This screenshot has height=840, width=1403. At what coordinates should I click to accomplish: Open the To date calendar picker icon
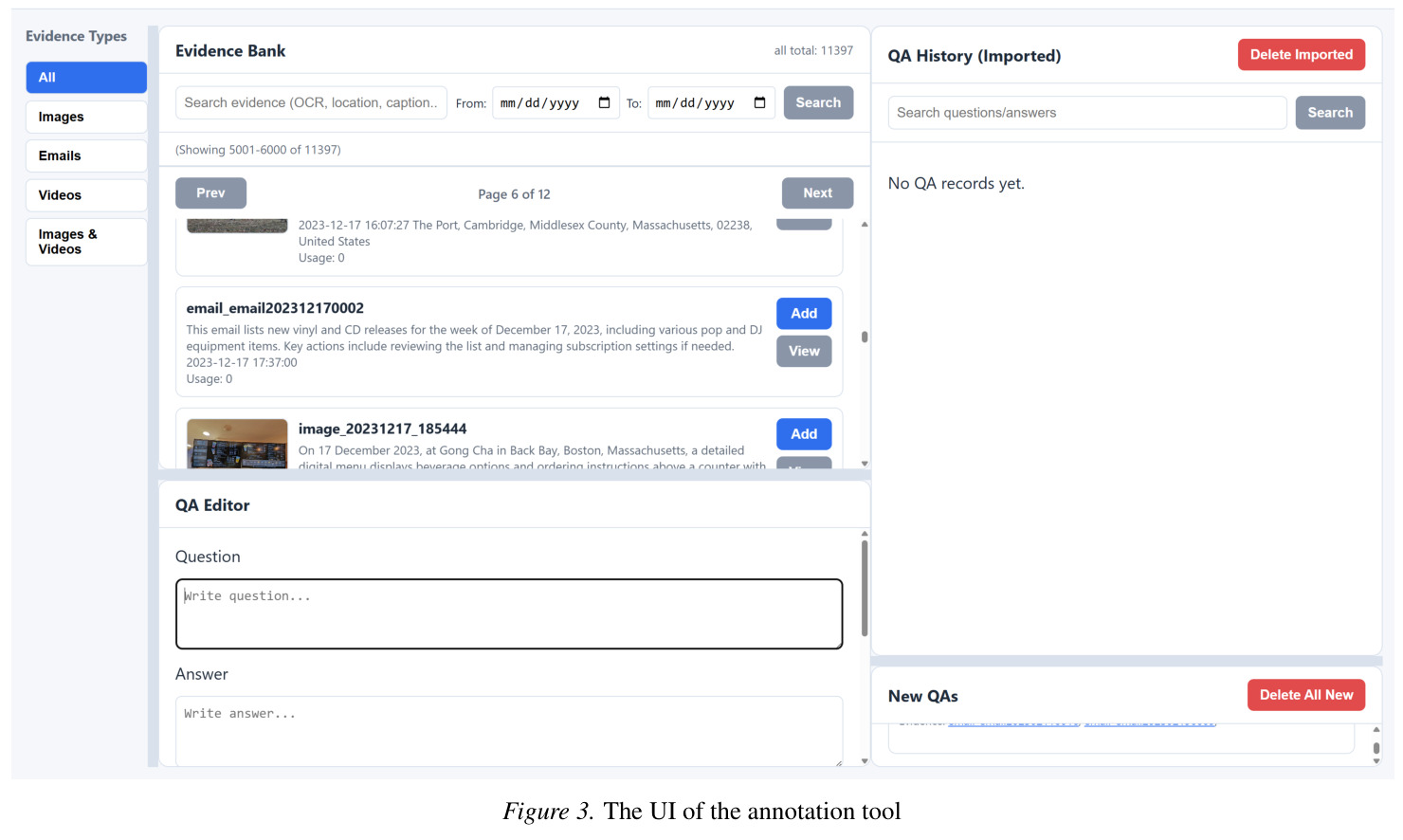pyautogui.click(x=759, y=102)
